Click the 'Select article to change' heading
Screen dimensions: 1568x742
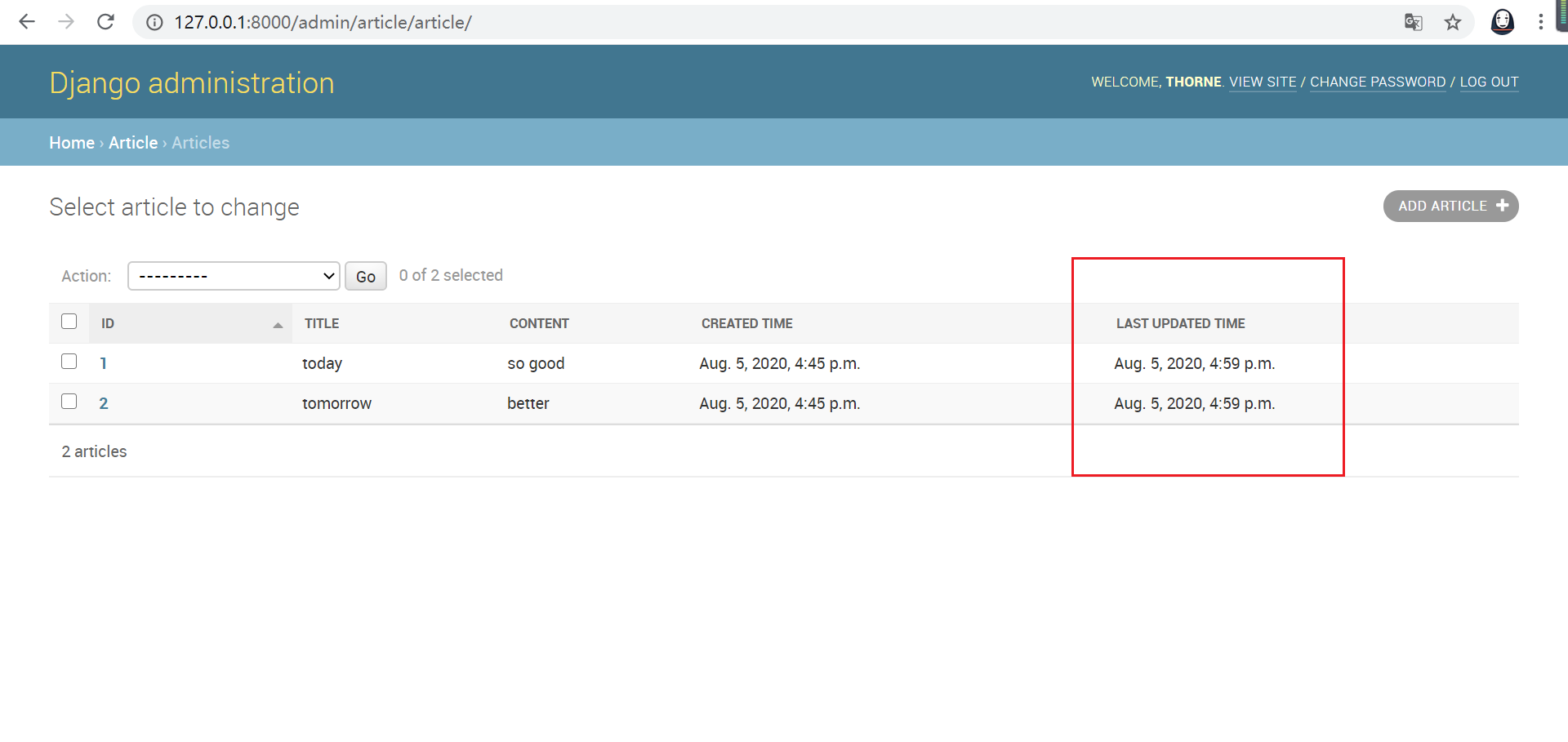click(x=174, y=207)
